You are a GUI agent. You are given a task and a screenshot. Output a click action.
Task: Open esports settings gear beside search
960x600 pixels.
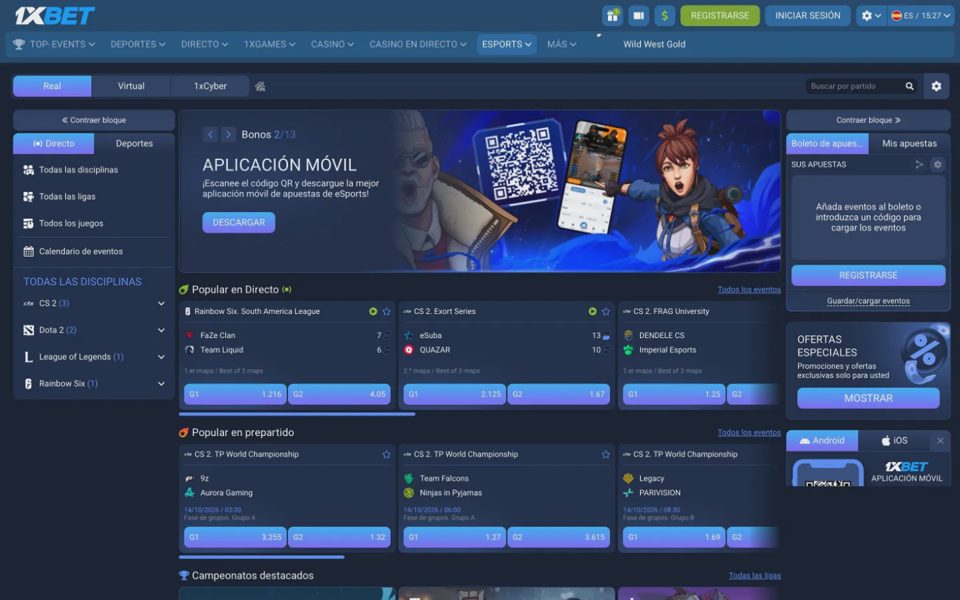[936, 86]
